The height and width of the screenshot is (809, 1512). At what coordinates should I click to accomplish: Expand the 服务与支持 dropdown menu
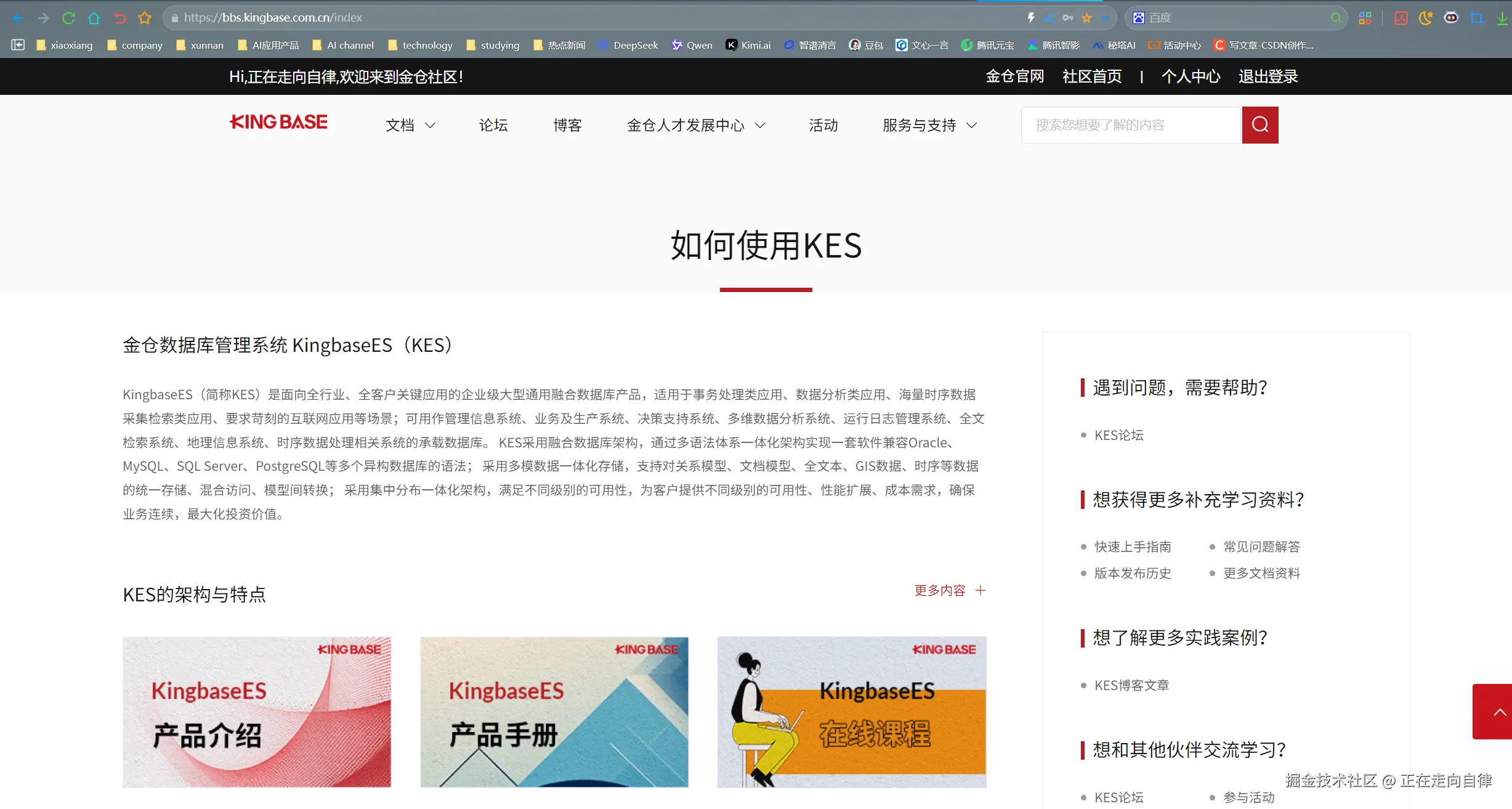point(929,125)
